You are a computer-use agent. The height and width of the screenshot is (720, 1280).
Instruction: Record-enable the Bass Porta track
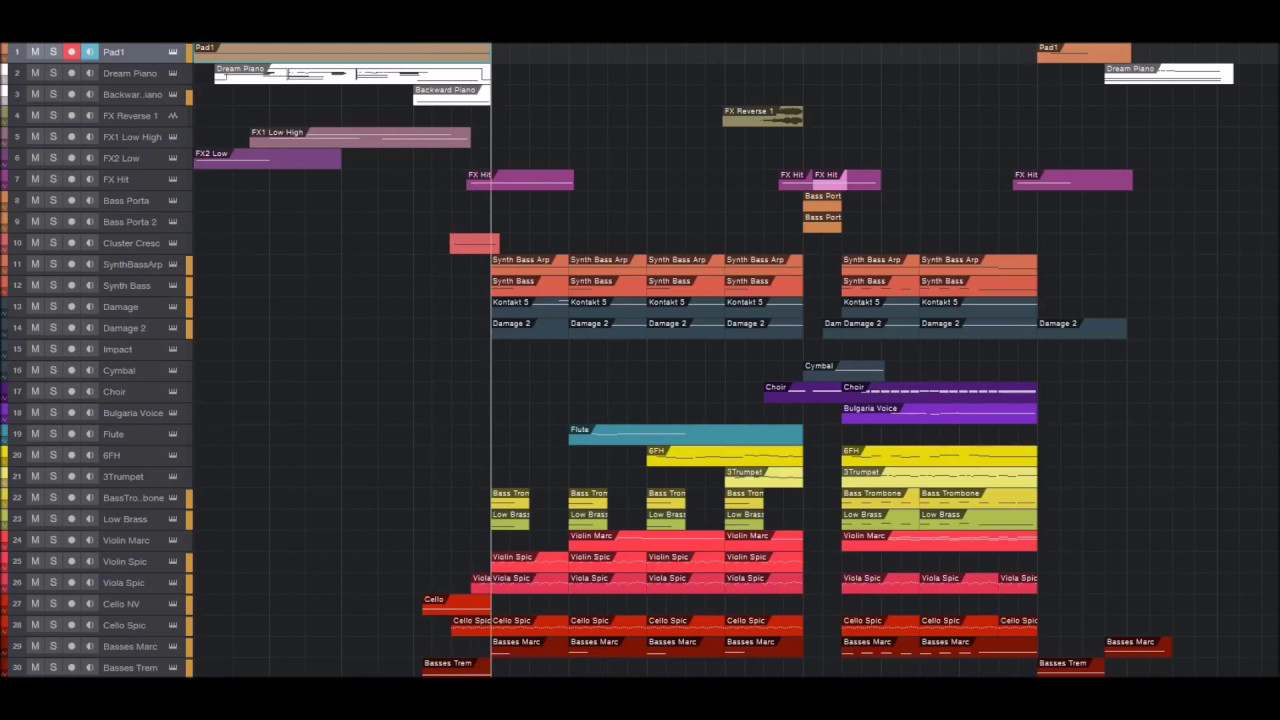click(71, 201)
